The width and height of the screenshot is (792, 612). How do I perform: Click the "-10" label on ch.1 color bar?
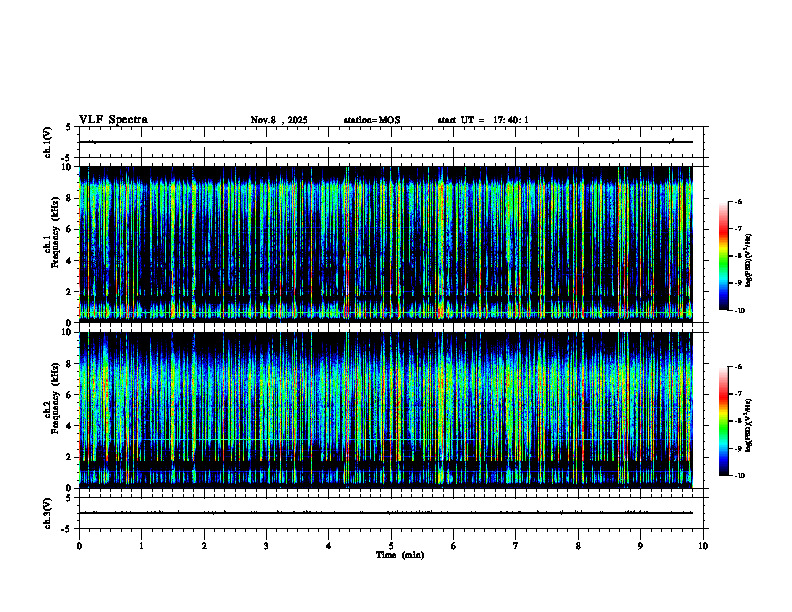[740, 311]
